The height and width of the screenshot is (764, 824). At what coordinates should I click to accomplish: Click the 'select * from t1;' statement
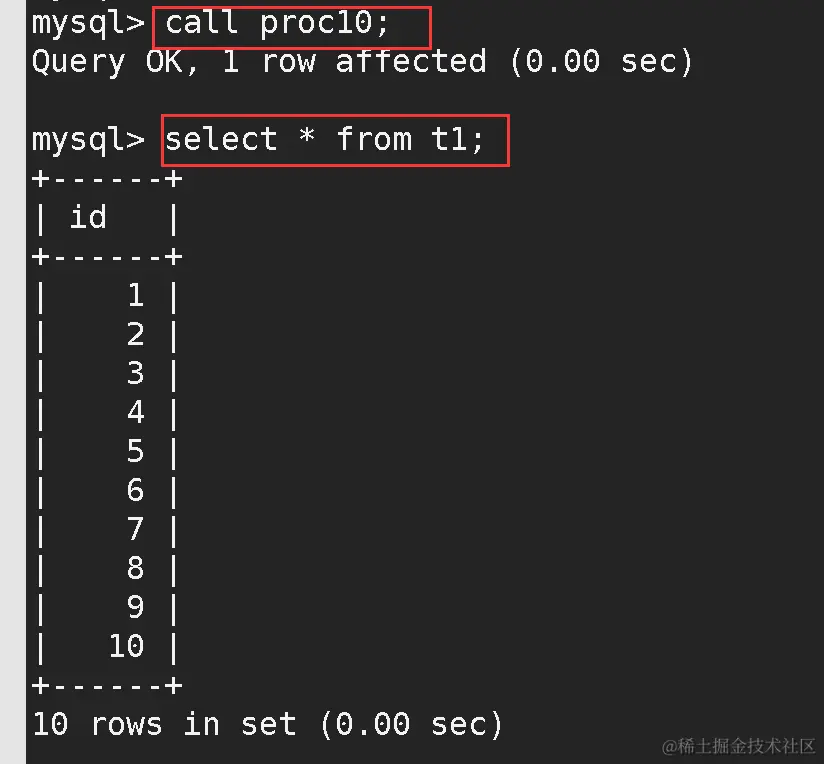tap(324, 140)
